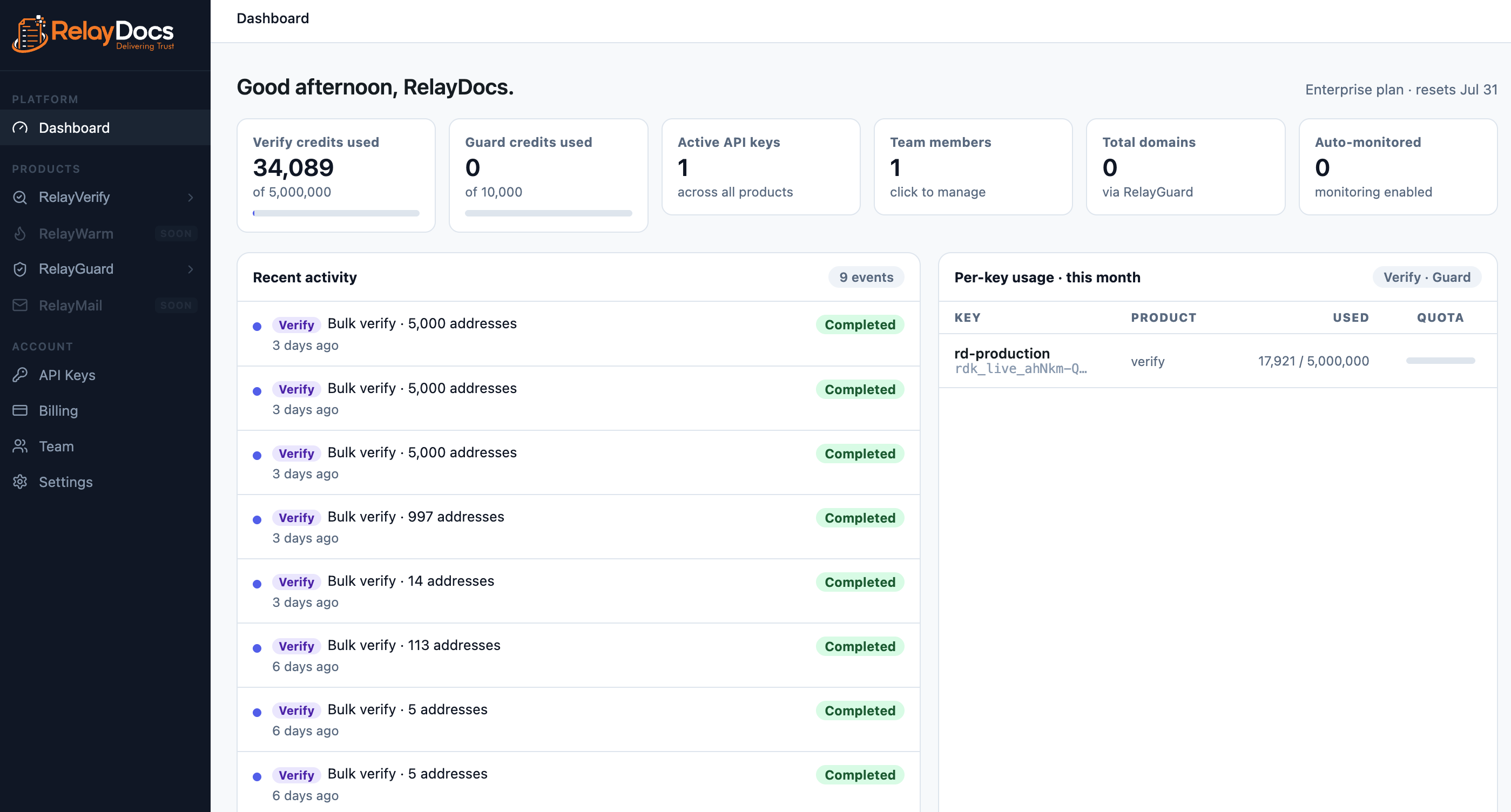
Task: Click Guard credits progress bar
Action: pos(549,213)
